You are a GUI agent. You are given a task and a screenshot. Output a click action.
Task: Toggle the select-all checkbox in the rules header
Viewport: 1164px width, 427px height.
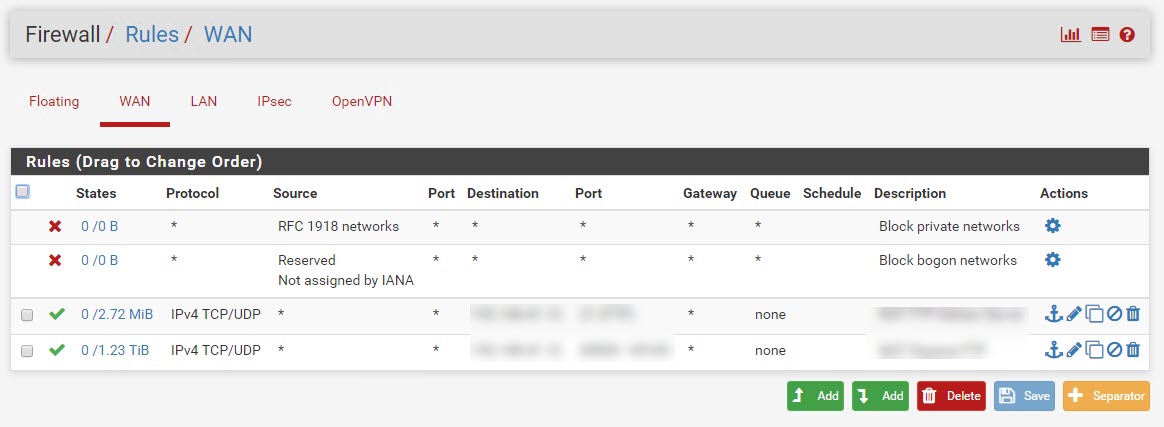pyautogui.click(x=22, y=192)
